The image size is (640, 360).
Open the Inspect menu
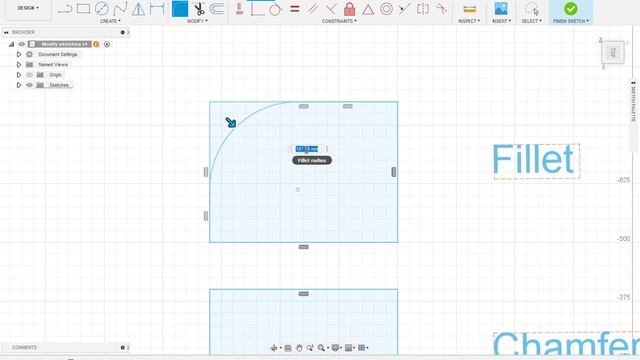469,21
